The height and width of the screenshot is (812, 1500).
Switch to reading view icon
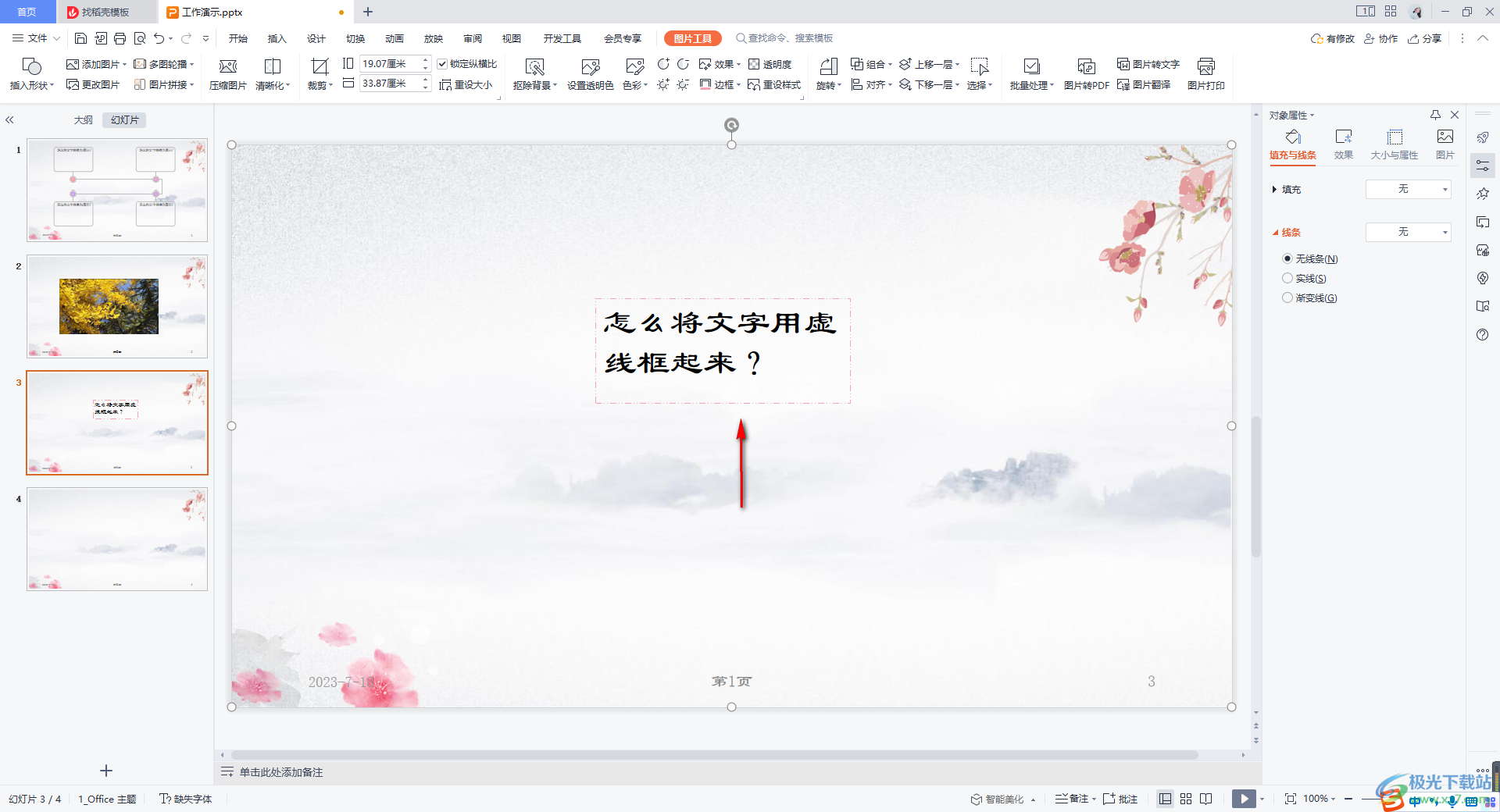(x=1206, y=799)
